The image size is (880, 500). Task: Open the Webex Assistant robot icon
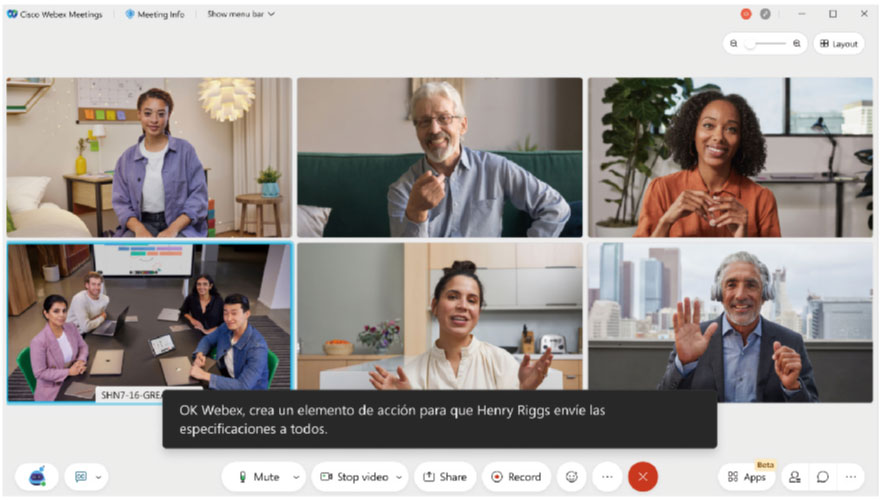[x=36, y=476]
